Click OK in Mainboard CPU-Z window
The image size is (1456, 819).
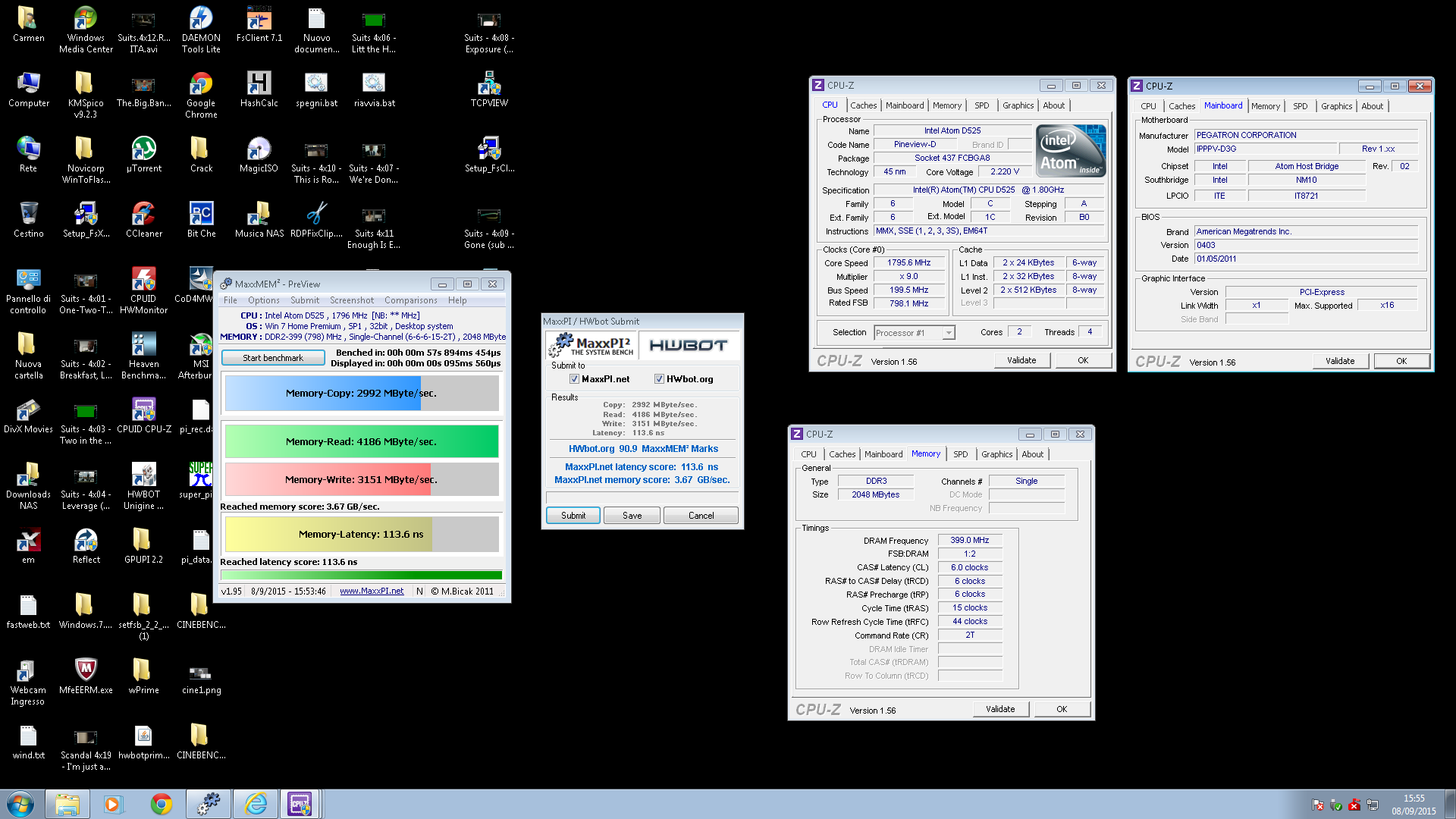point(1401,361)
